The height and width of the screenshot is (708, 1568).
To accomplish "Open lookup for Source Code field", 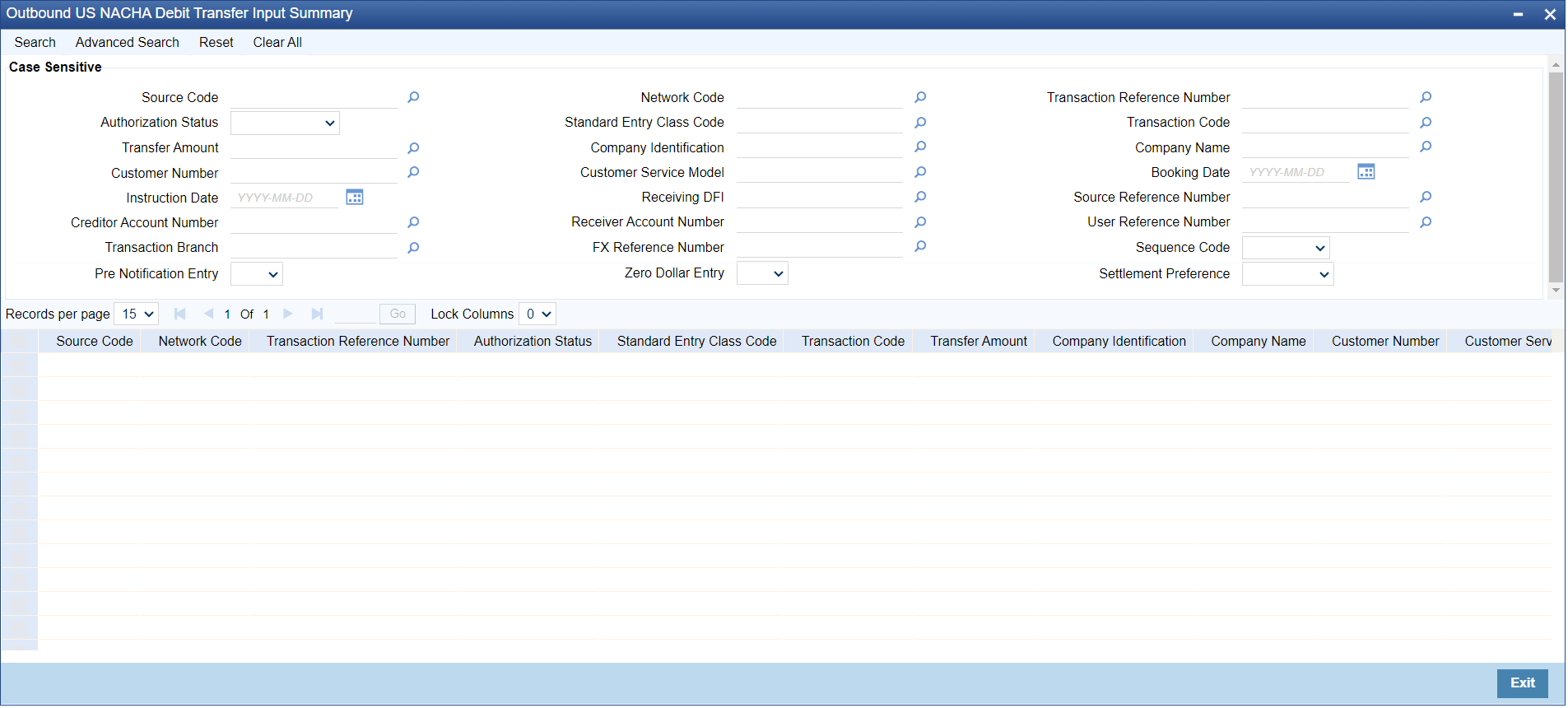I will pos(413,97).
